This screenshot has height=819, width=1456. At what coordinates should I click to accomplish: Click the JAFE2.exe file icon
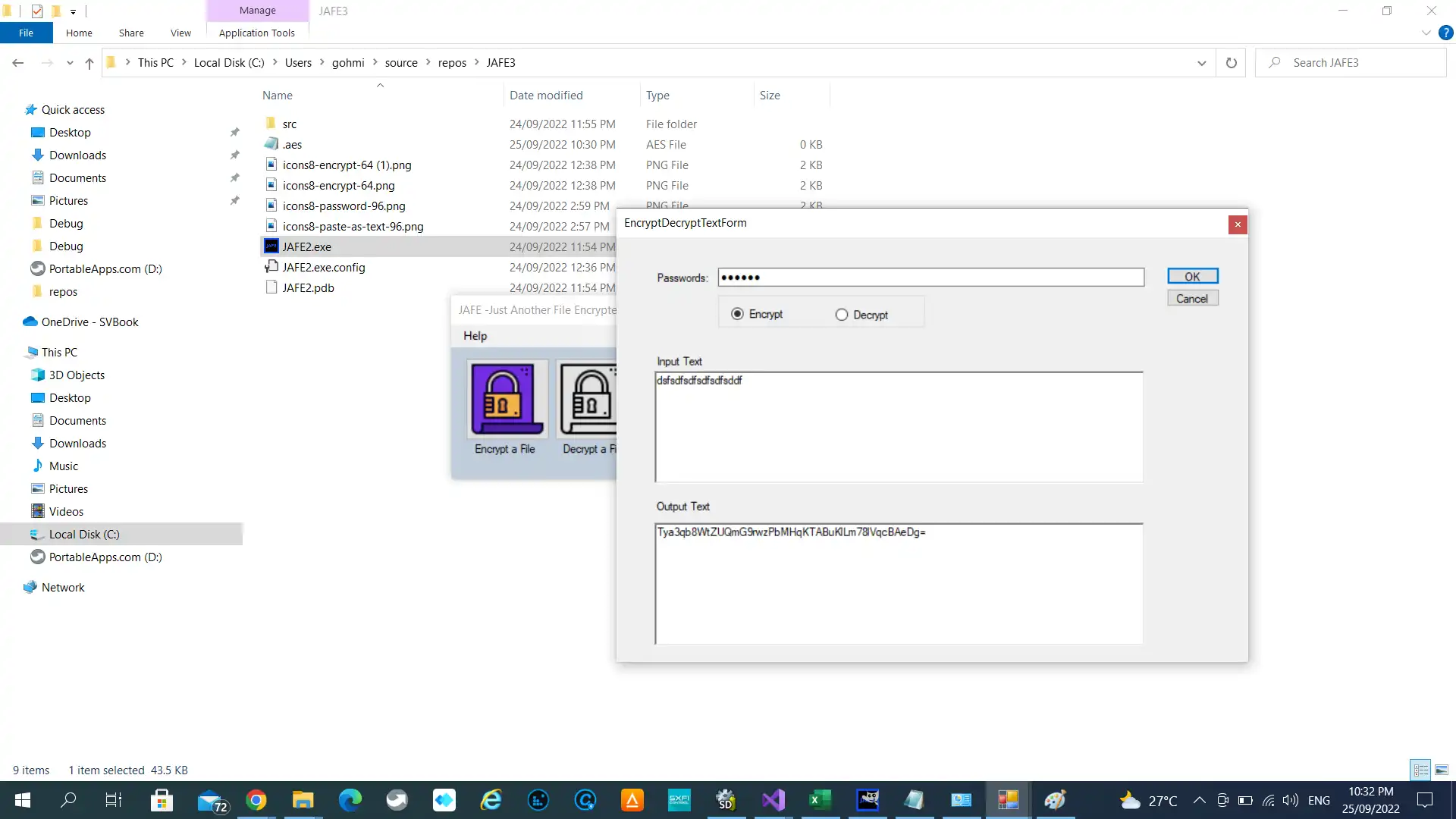tap(271, 246)
